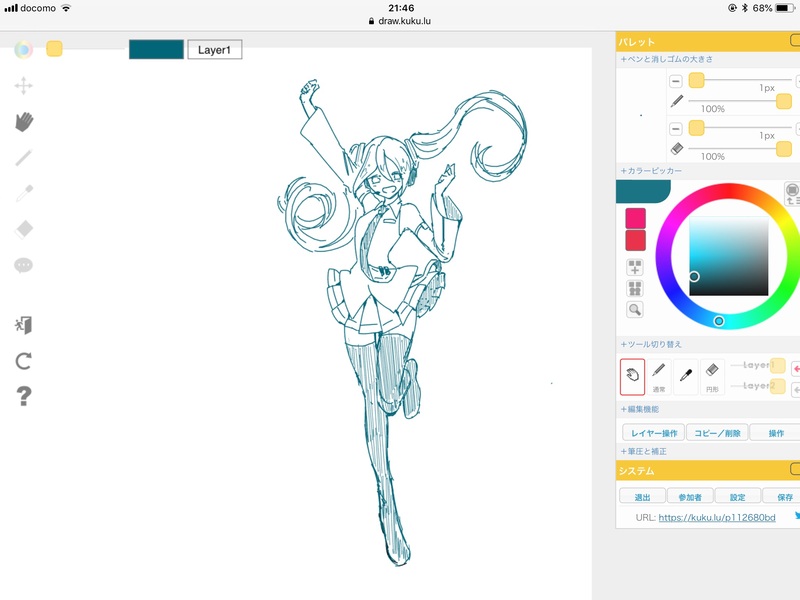Toggle Layer1 yellow button in tool switcher
This screenshot has height=600, width=800.
click(x=778, y=365)
